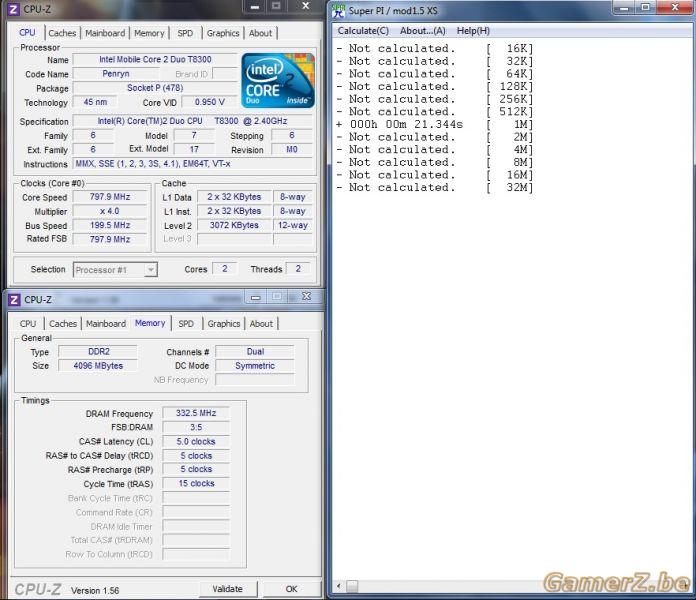
Task: Minimize the upper CPU-Z window
Action: pos(254,6)
